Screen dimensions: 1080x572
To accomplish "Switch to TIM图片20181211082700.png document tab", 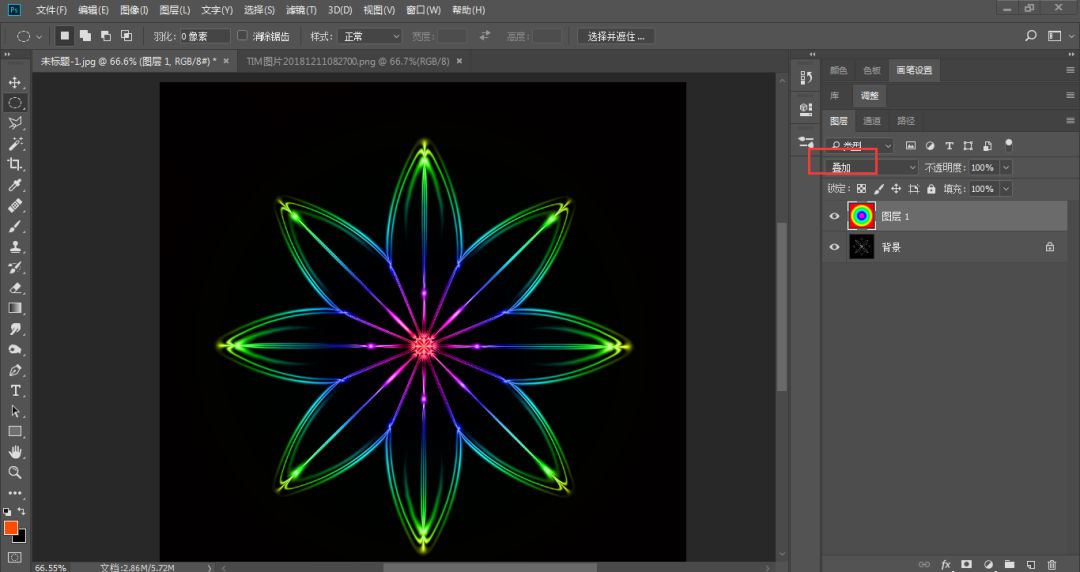I will click(x=348, y=61).
